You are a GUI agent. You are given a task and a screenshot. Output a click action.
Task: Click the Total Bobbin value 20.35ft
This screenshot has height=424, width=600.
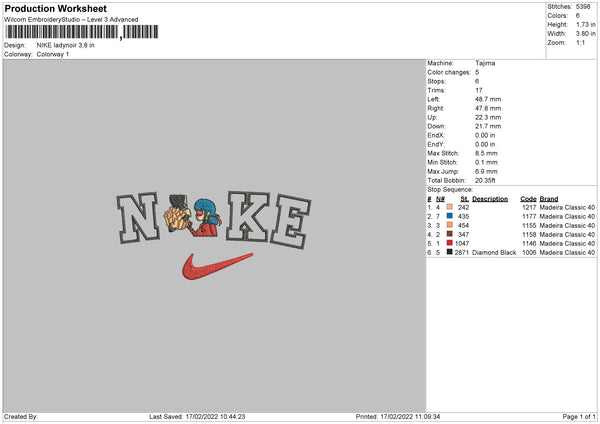(x=485, y=180)
